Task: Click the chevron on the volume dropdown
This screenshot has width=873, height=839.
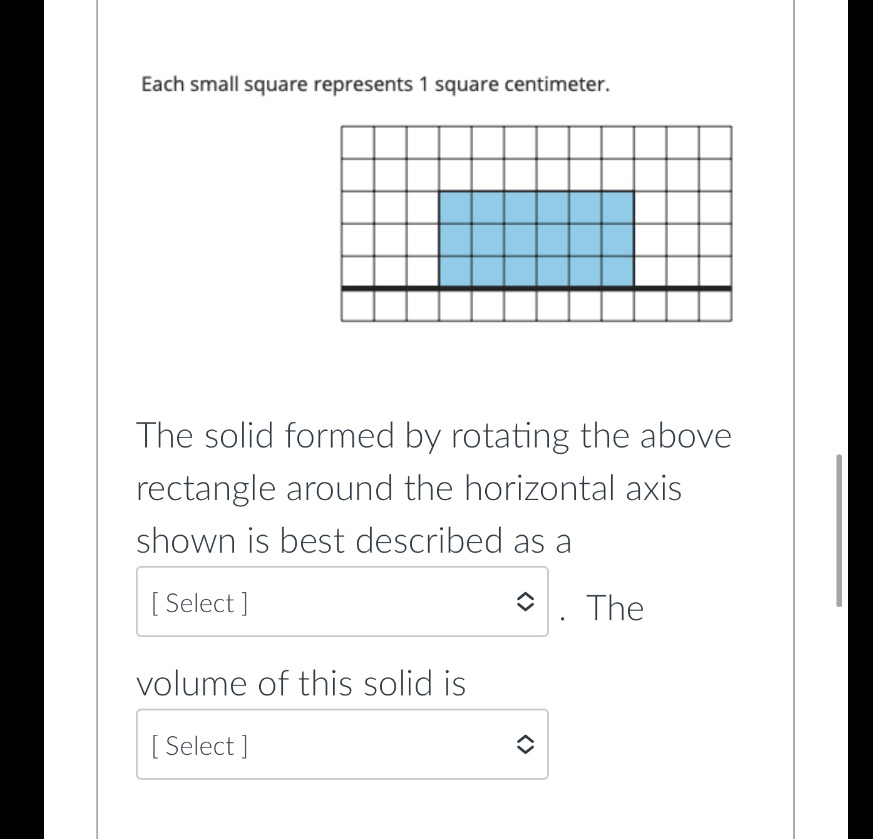Action: tap(527, 744)
